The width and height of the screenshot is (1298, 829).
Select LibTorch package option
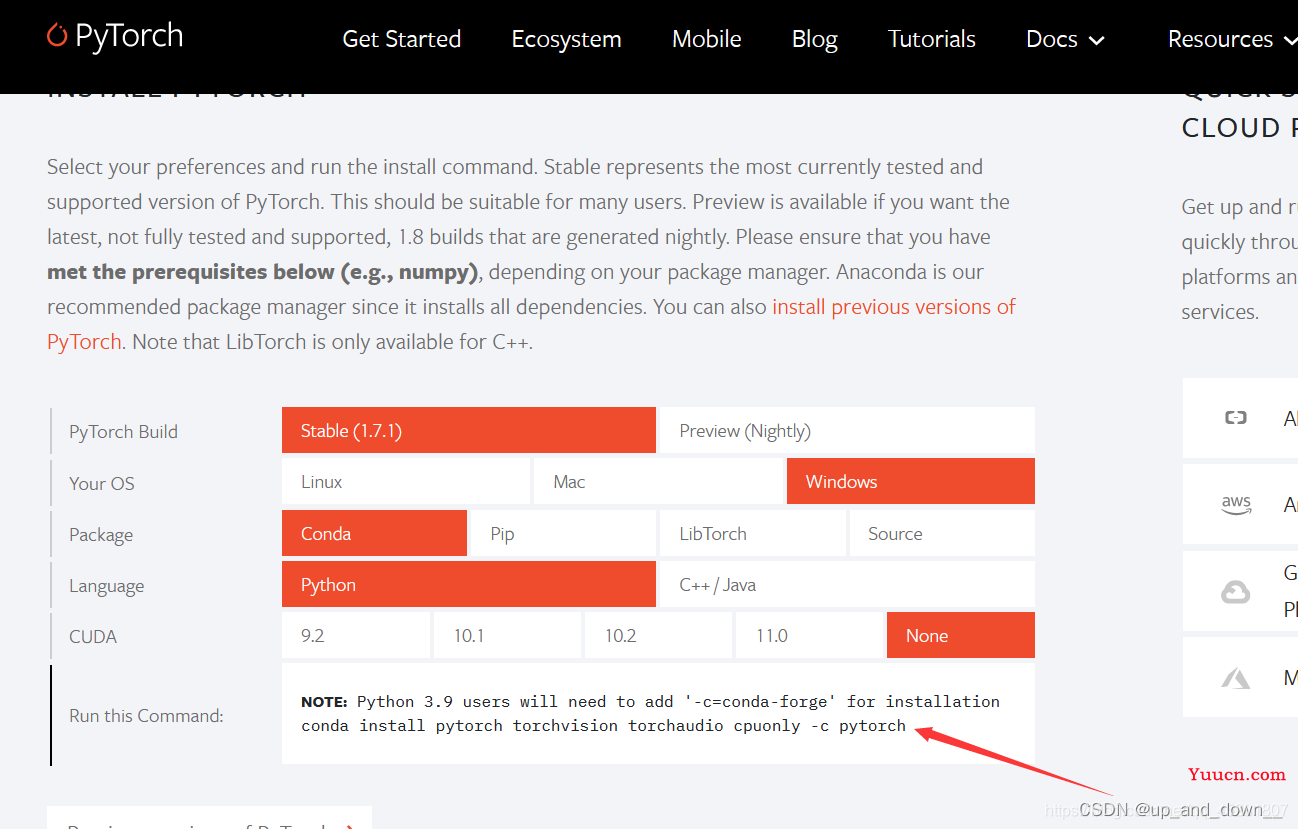point(752,533)
